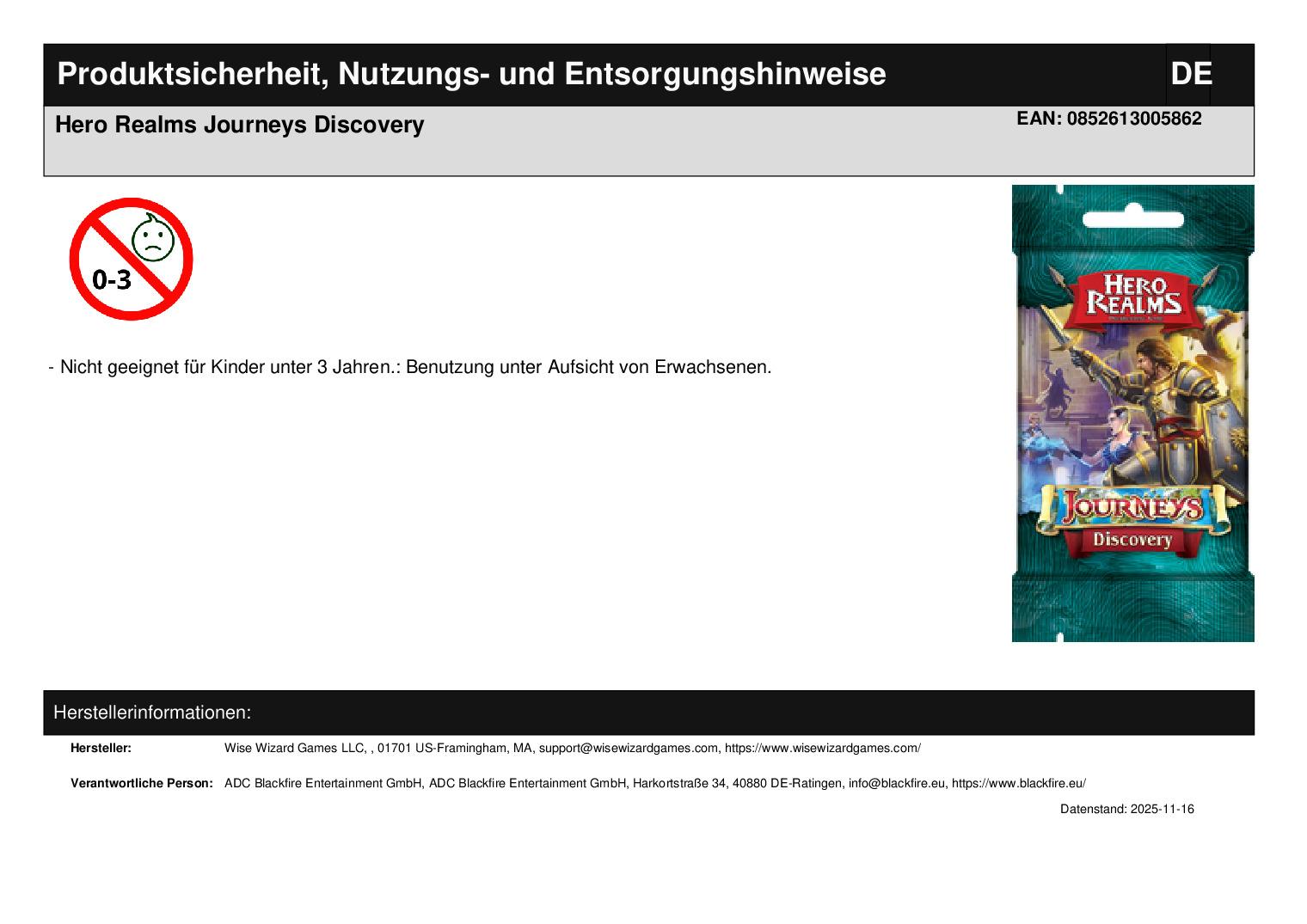Click the red Discovery label on the pack

point(1132,540)
